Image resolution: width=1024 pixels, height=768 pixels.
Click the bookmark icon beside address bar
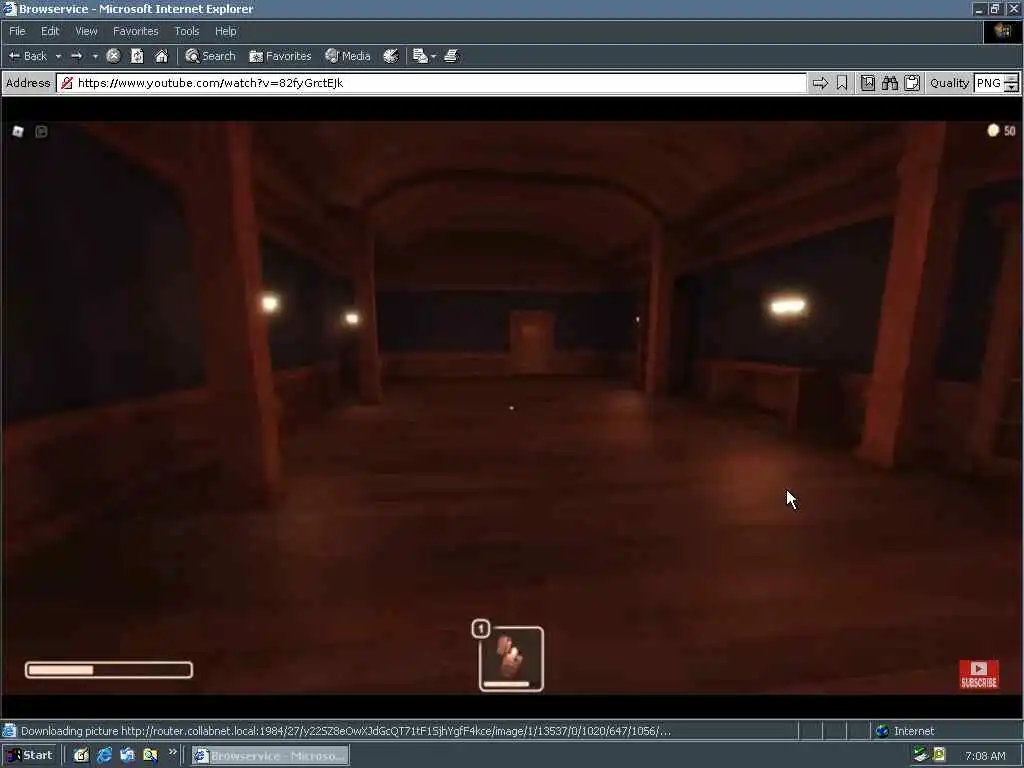tap(842, 83)
